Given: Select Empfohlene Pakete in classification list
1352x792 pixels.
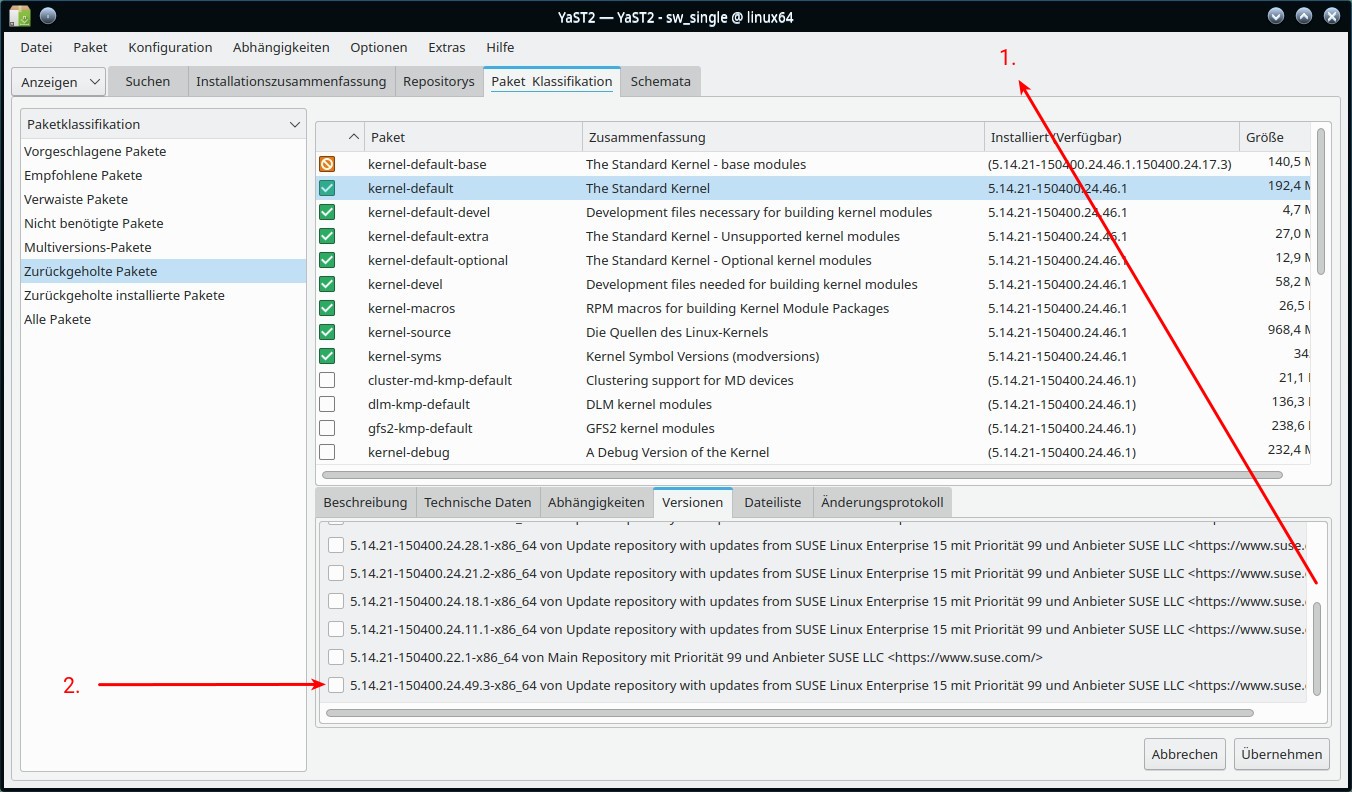Looking at the screenshot, I should tap(164, 175).
